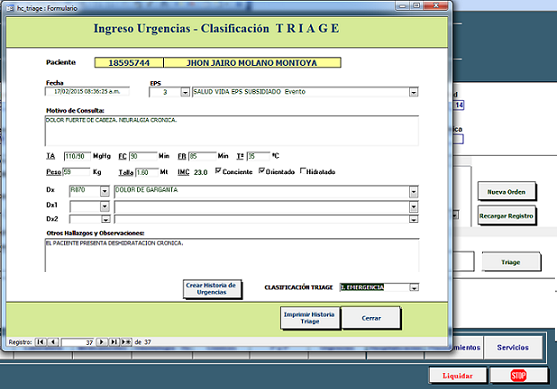Click Crear Historia de Urgencias button
The width and height of the screenshot is (557, 389).
[212, 289]
